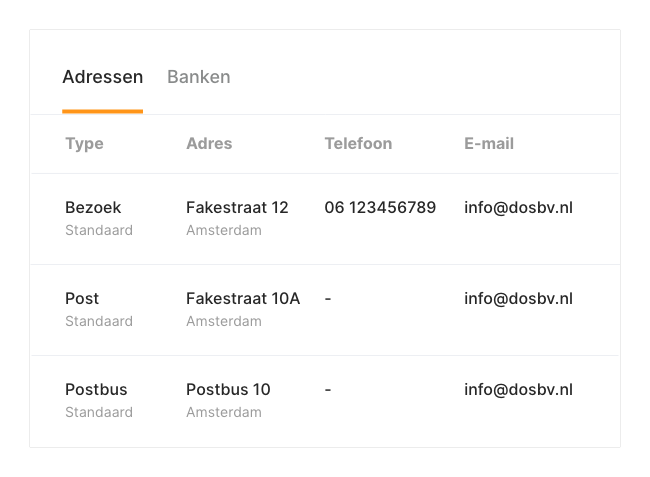
Task: Click Standaard label under Bezoek
Action: point(99,231)
